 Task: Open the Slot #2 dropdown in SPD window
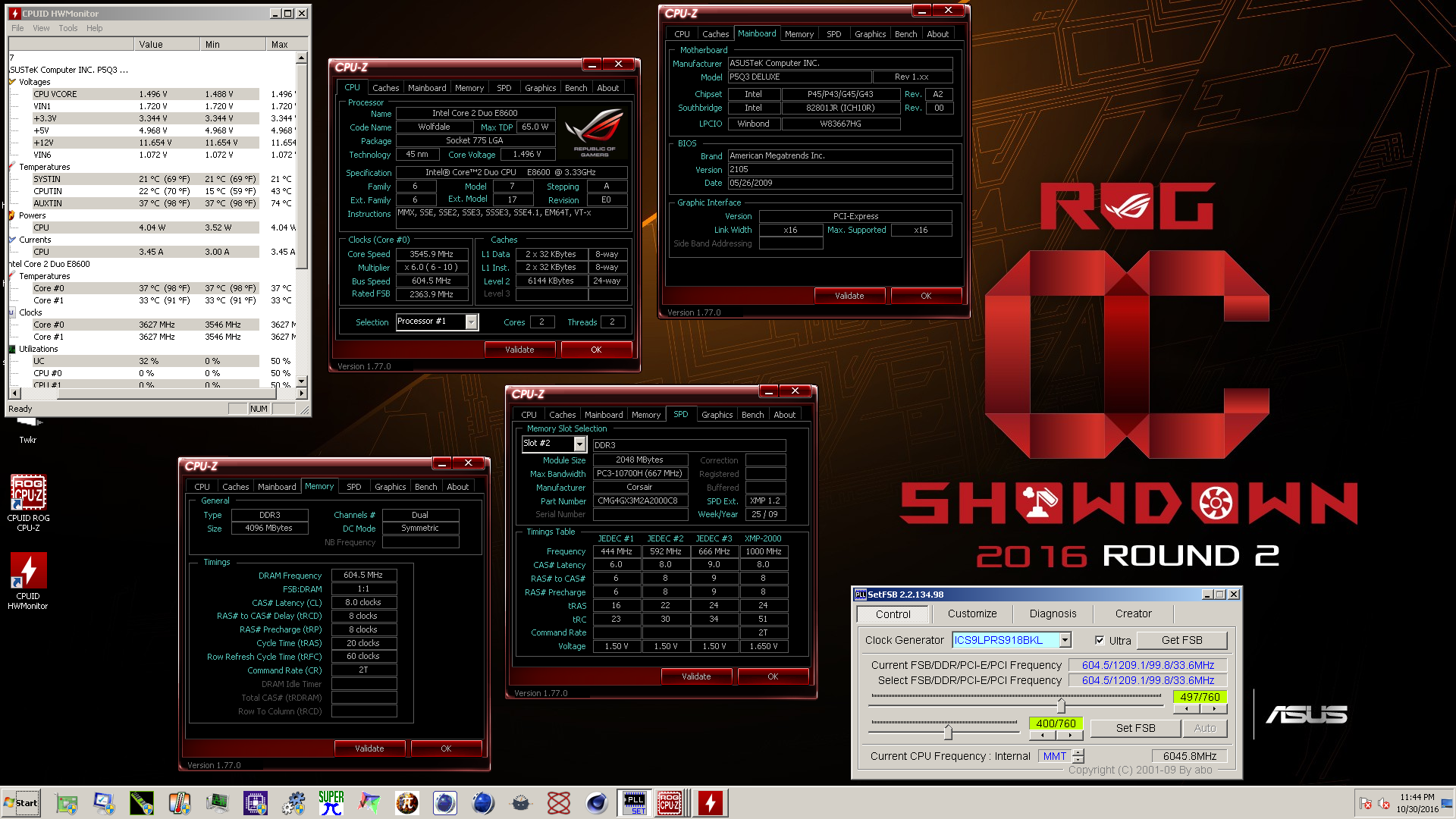579,444
